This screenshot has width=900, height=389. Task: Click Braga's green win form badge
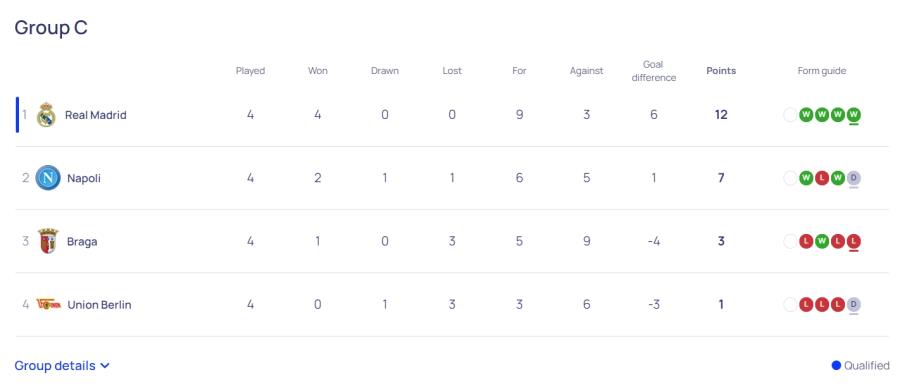[822, 241]
